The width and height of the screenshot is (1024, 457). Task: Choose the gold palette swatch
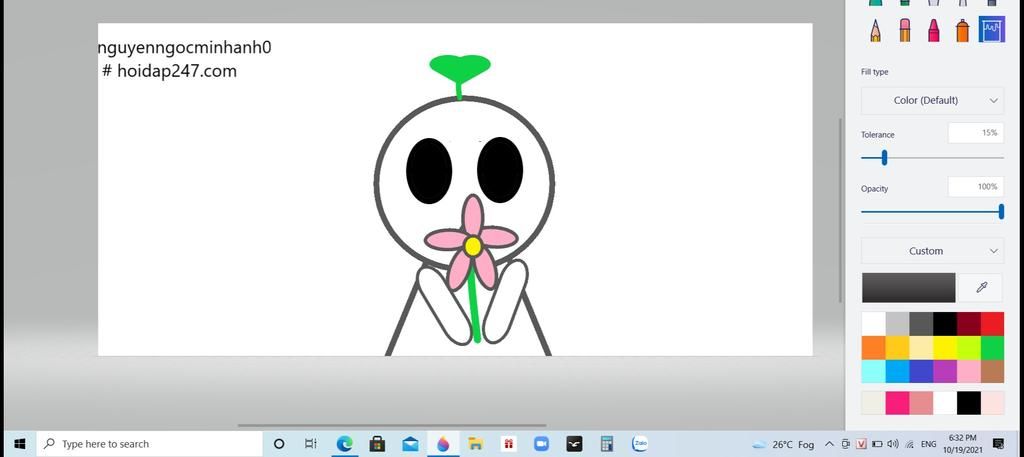coord(897,347)
